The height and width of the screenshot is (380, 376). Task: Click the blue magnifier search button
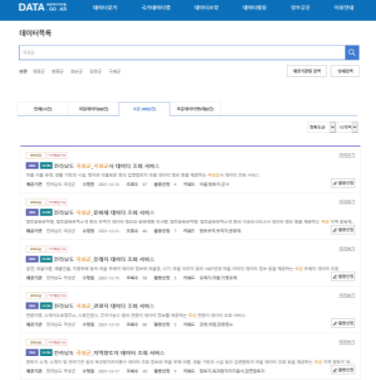pos(352,52)
